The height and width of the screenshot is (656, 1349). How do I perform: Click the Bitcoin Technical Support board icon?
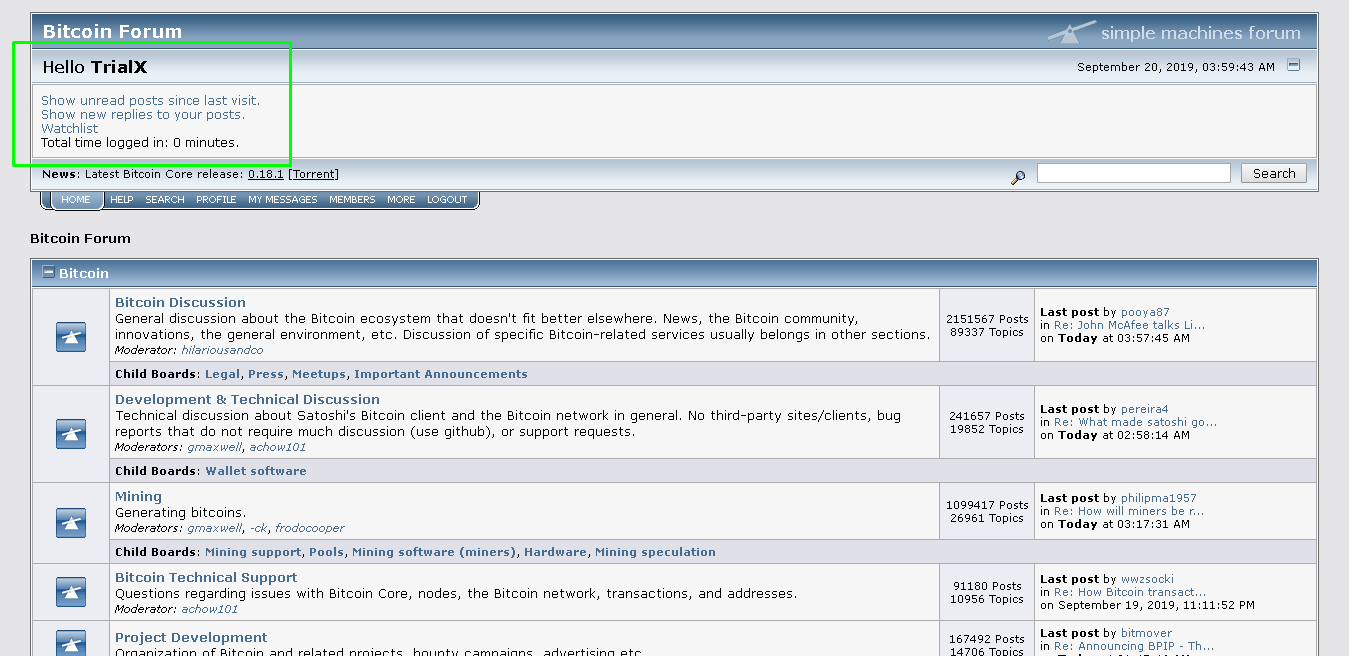[71, 592]
